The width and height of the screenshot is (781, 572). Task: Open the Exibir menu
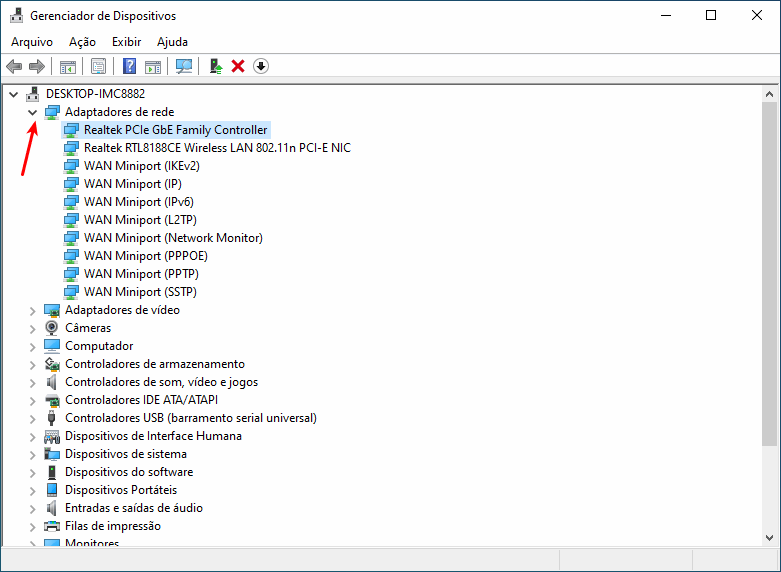tap(126, 42)
